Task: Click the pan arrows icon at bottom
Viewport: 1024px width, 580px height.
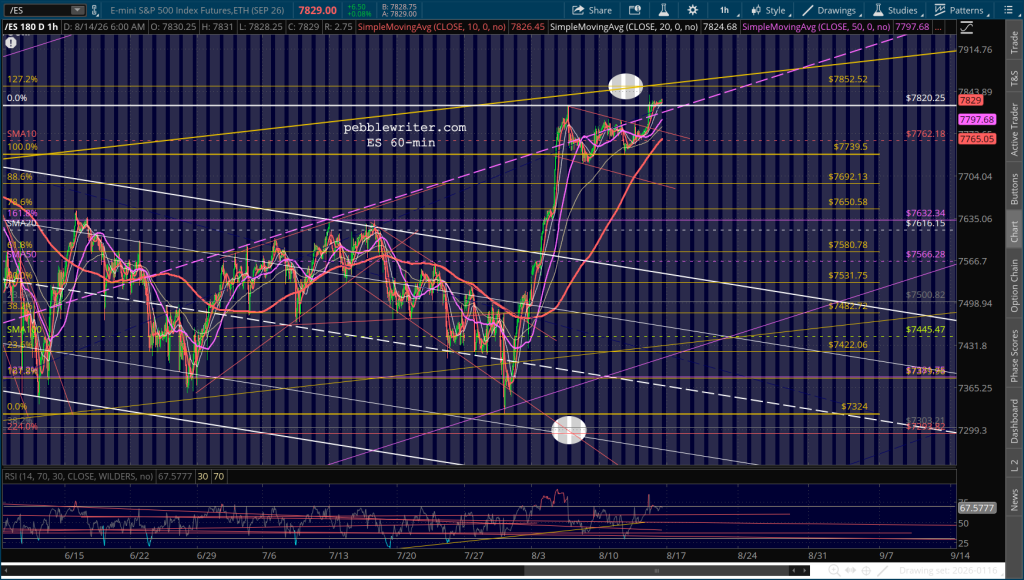Action: [850, 571]
